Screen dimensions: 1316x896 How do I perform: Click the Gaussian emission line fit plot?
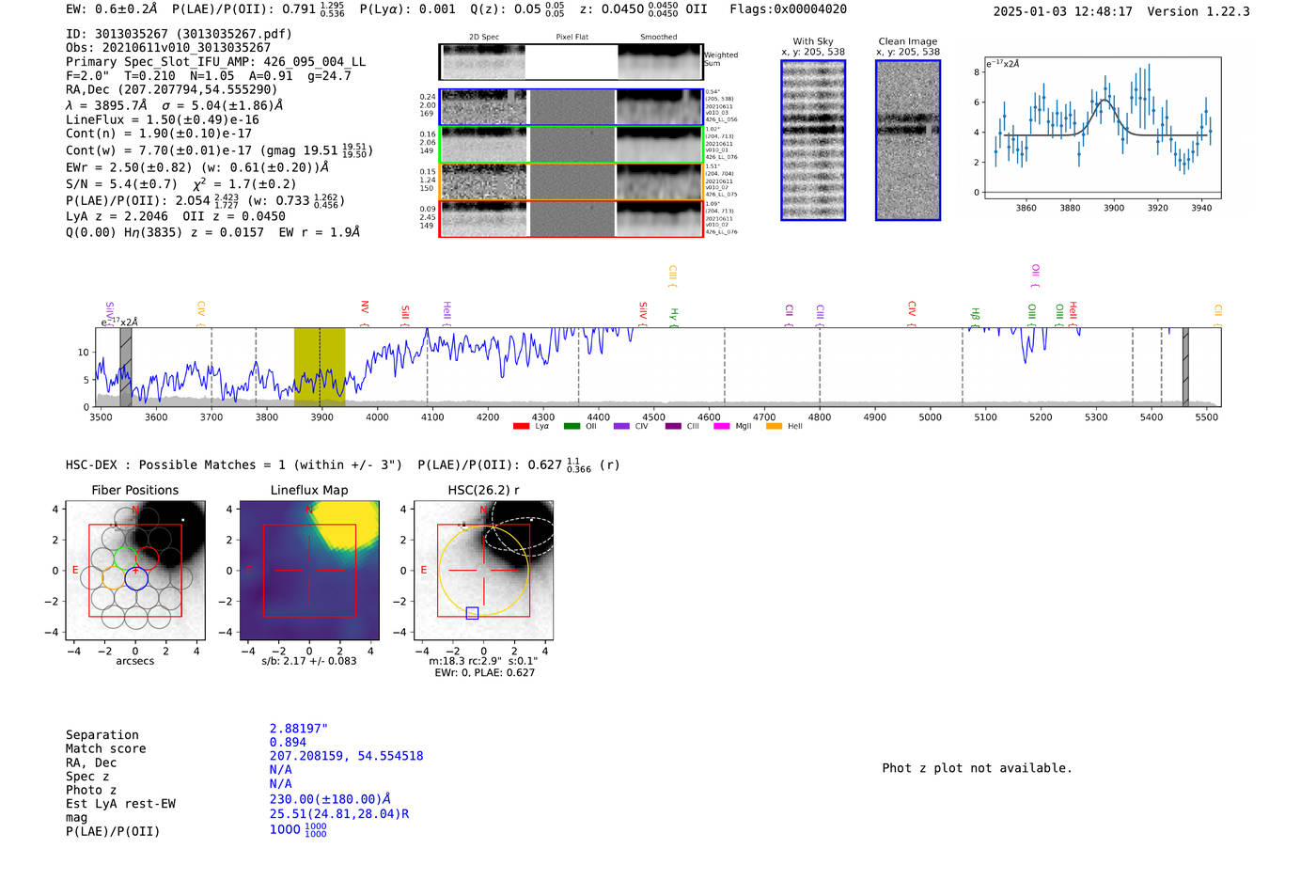point(1102,128)
